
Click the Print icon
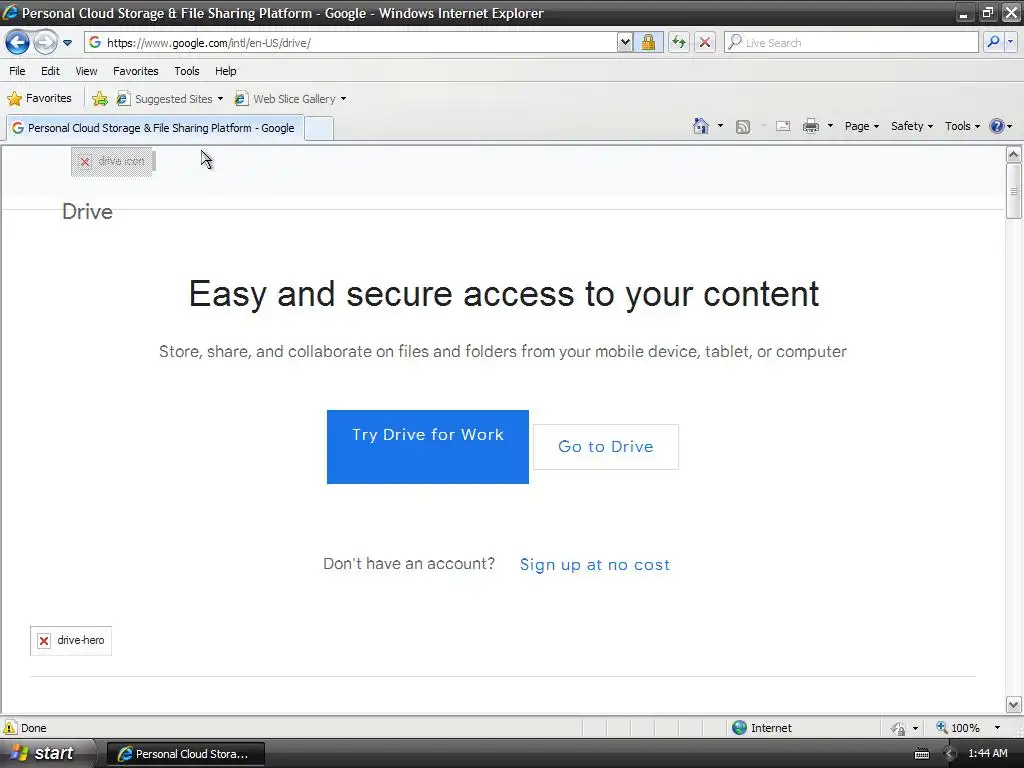click(x=810, y=126)
